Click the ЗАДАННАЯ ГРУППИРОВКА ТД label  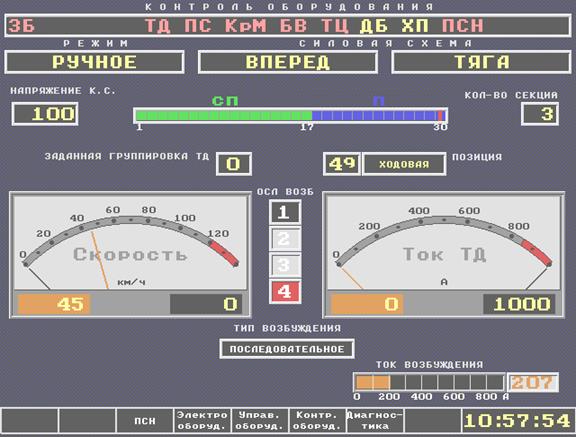pos(127,156)
